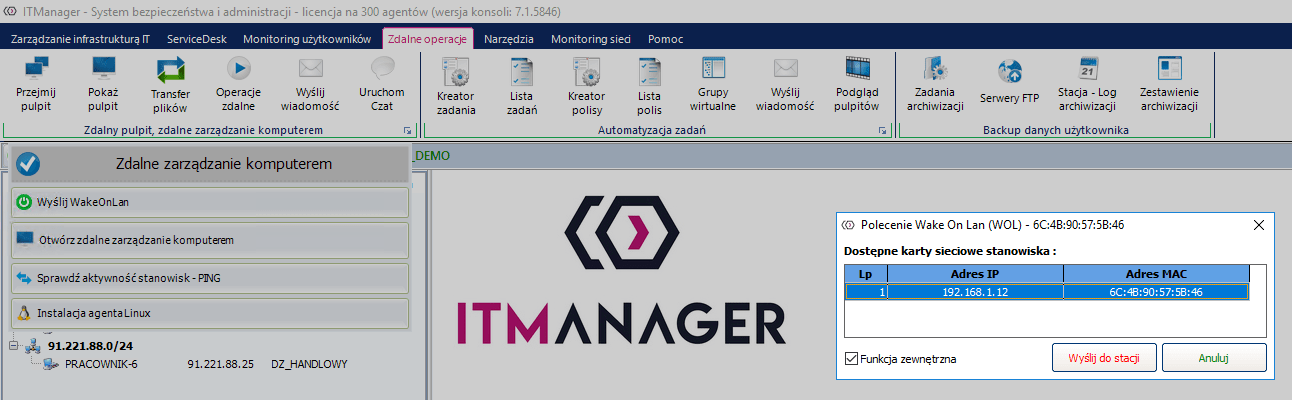
Task: Click Wyślij wiadomość in automation group
Action: (x=785, y=84)
